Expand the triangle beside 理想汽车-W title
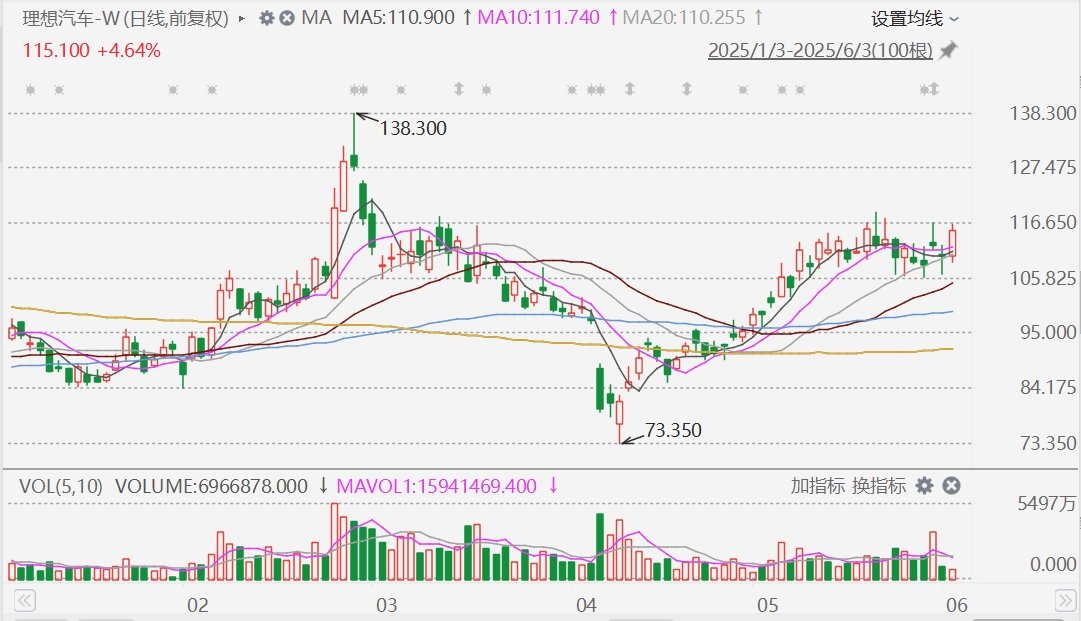 (x=242, y=18)
